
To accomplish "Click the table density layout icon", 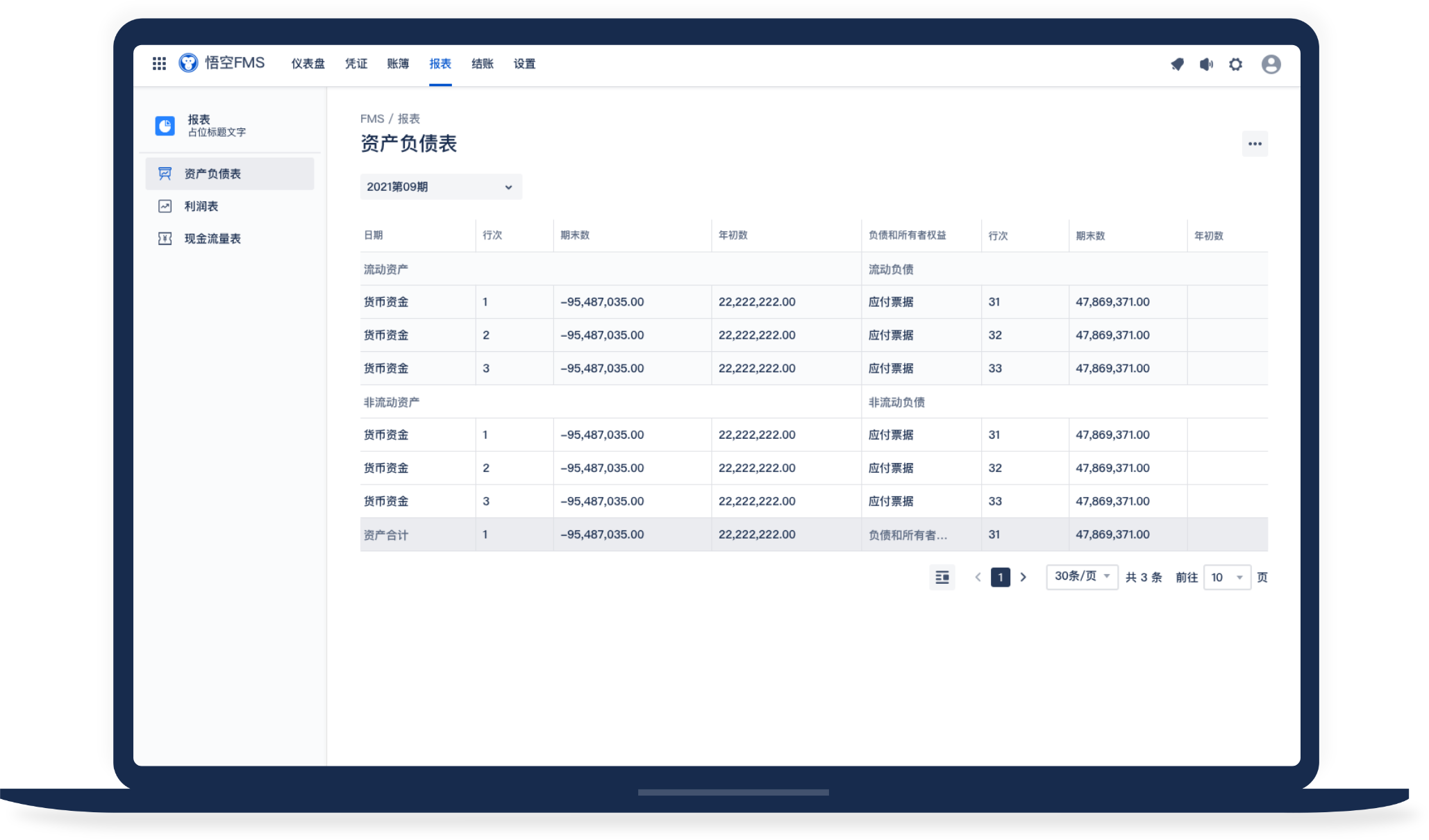I will [942, 578].
